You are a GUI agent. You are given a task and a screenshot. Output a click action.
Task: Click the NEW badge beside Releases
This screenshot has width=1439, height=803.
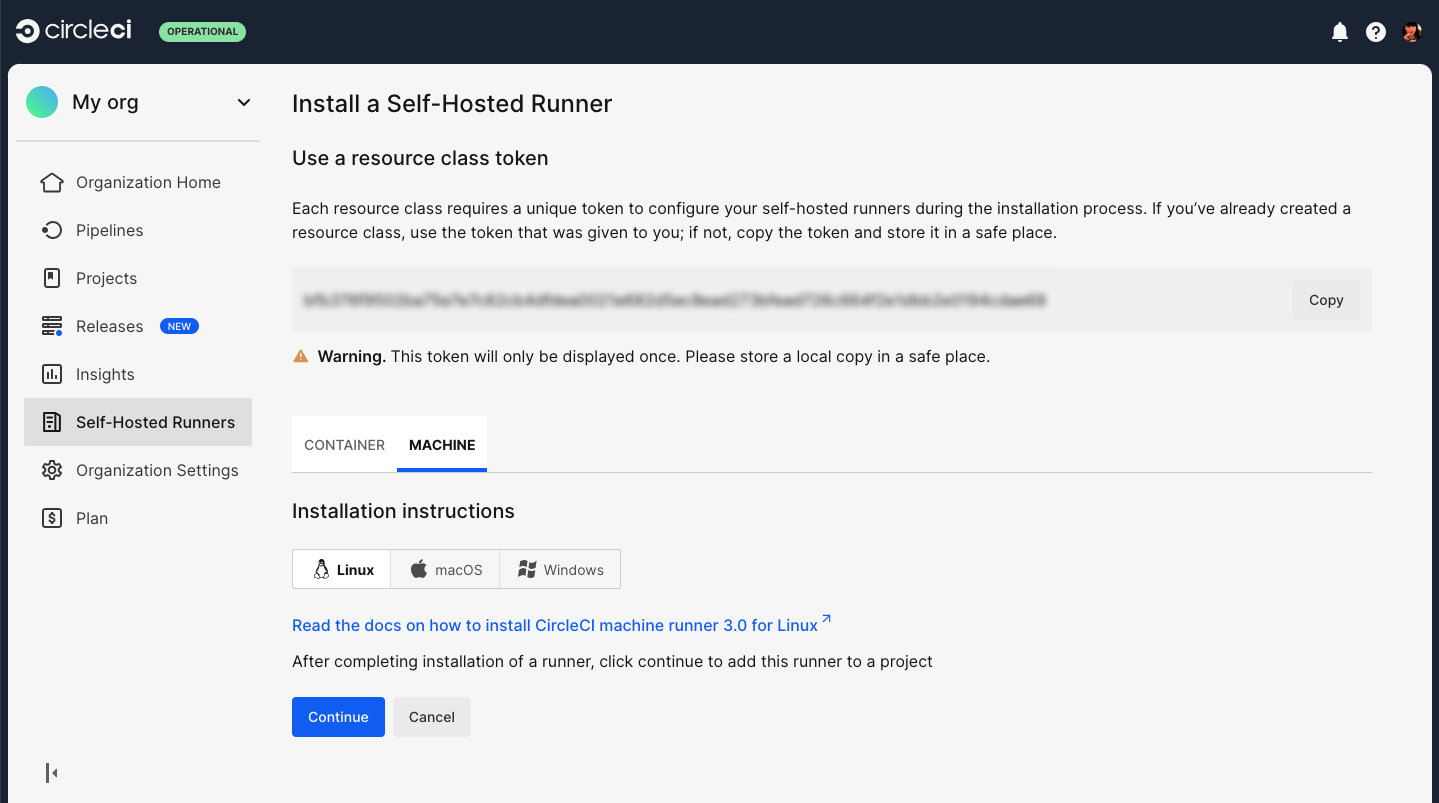tap(179, 326)
